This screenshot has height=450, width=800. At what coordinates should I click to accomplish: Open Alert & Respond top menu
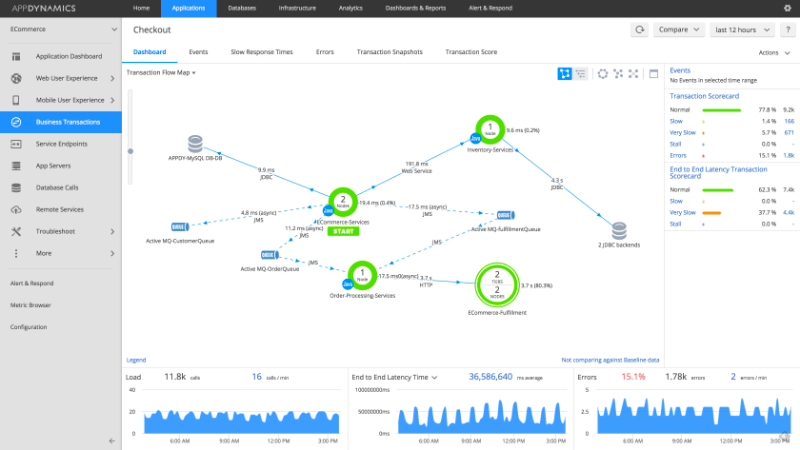coord(490,8)
